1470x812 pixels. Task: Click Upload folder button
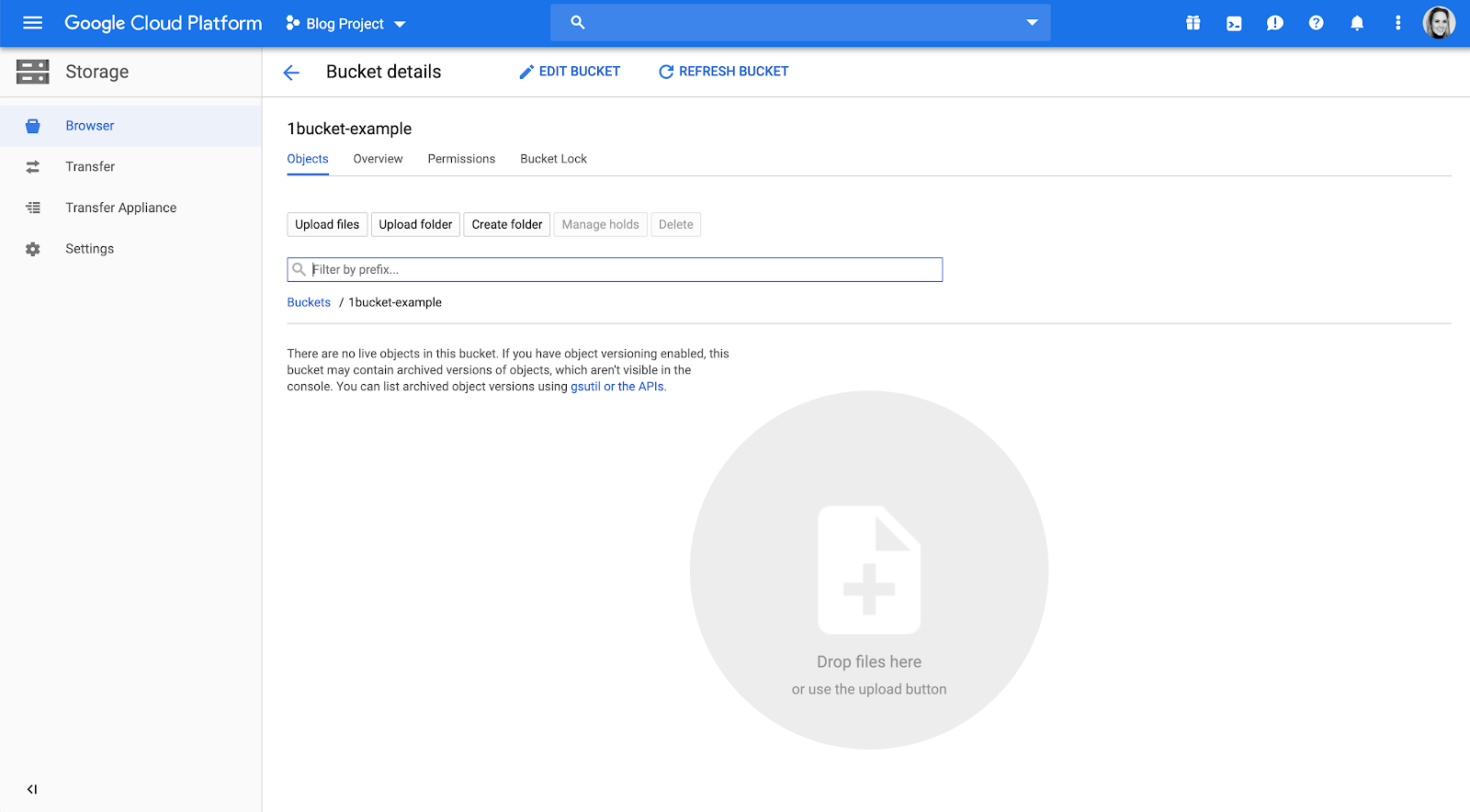coord(415,224)
